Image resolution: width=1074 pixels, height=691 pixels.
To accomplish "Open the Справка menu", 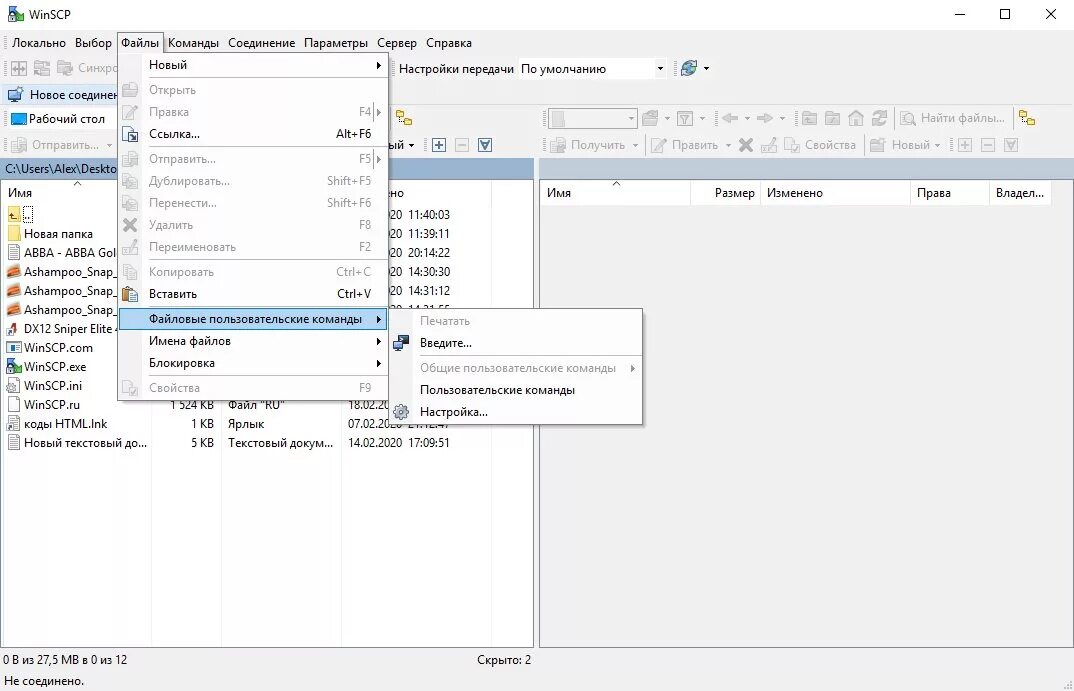I will point(449,42).
